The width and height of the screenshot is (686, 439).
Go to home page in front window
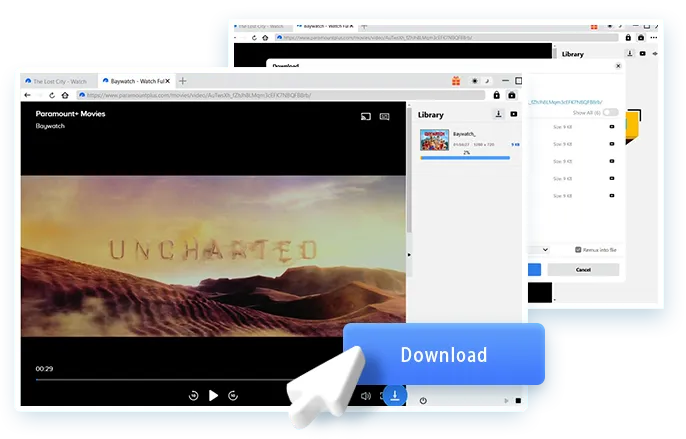pos(65,95)
